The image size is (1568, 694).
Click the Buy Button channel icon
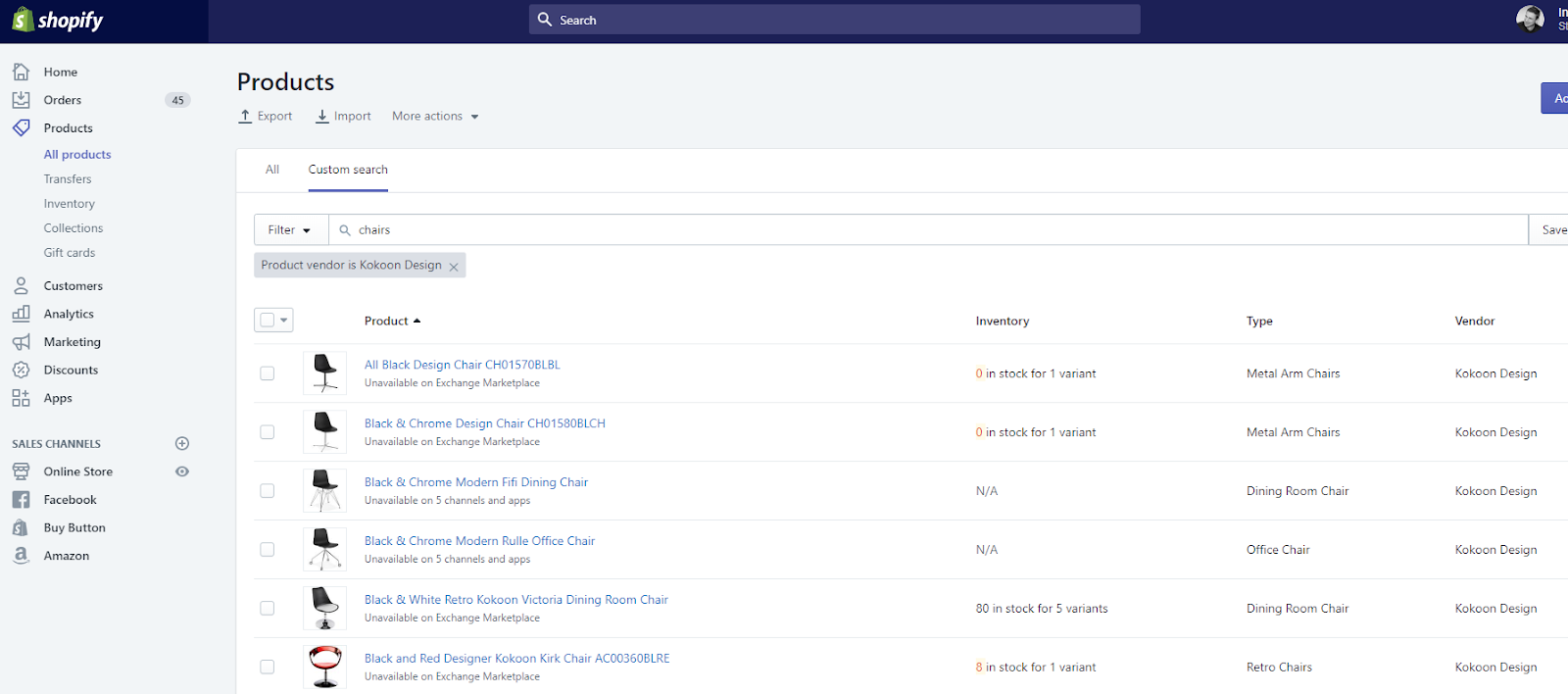coord(21,527)
